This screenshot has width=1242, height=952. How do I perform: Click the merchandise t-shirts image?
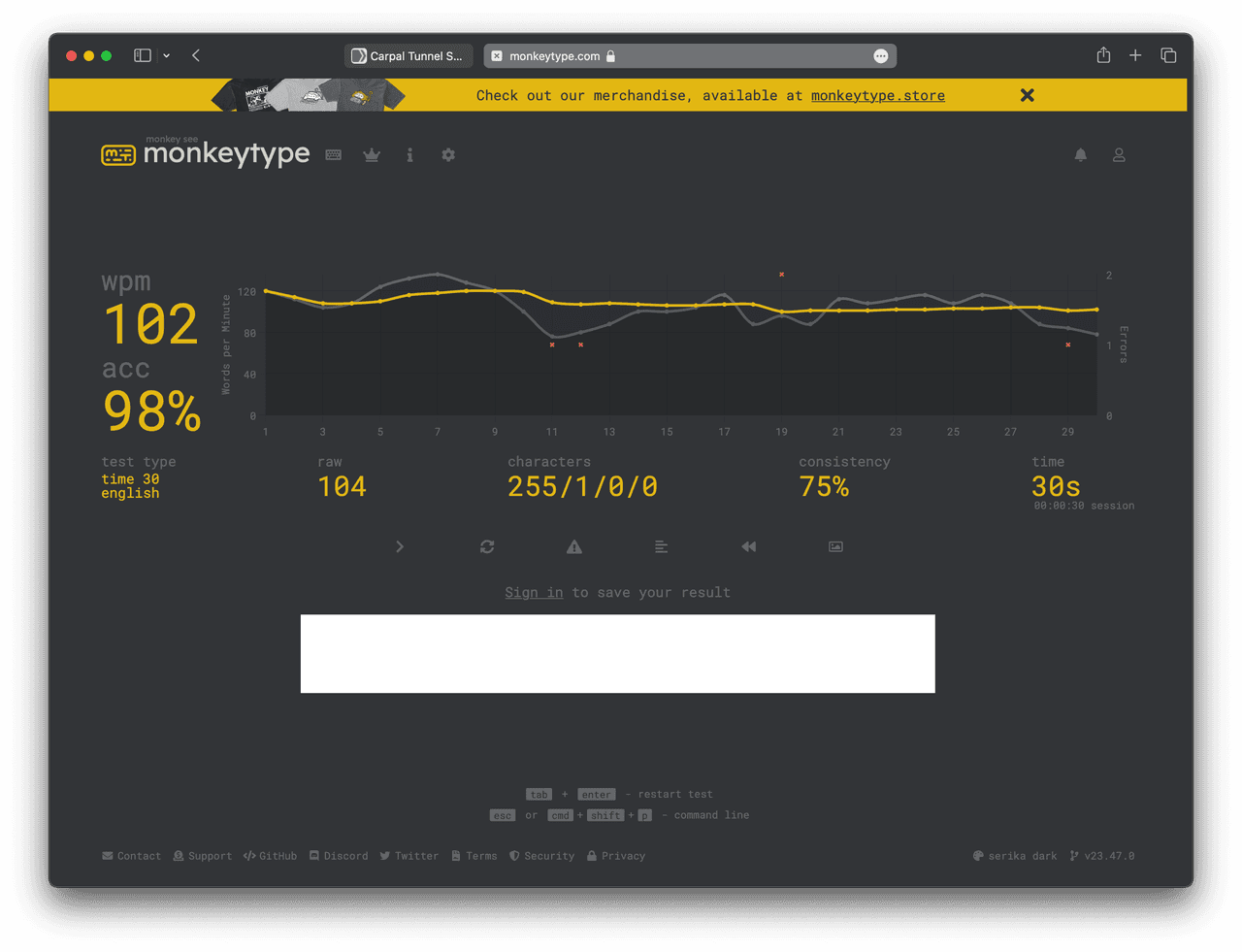tap(309, 95)
